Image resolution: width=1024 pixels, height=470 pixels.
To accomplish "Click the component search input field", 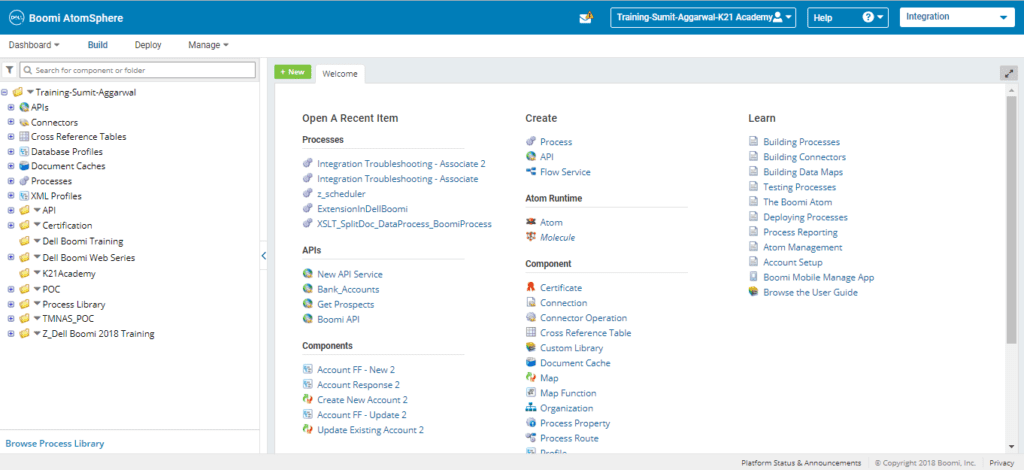I will point(138,70).
